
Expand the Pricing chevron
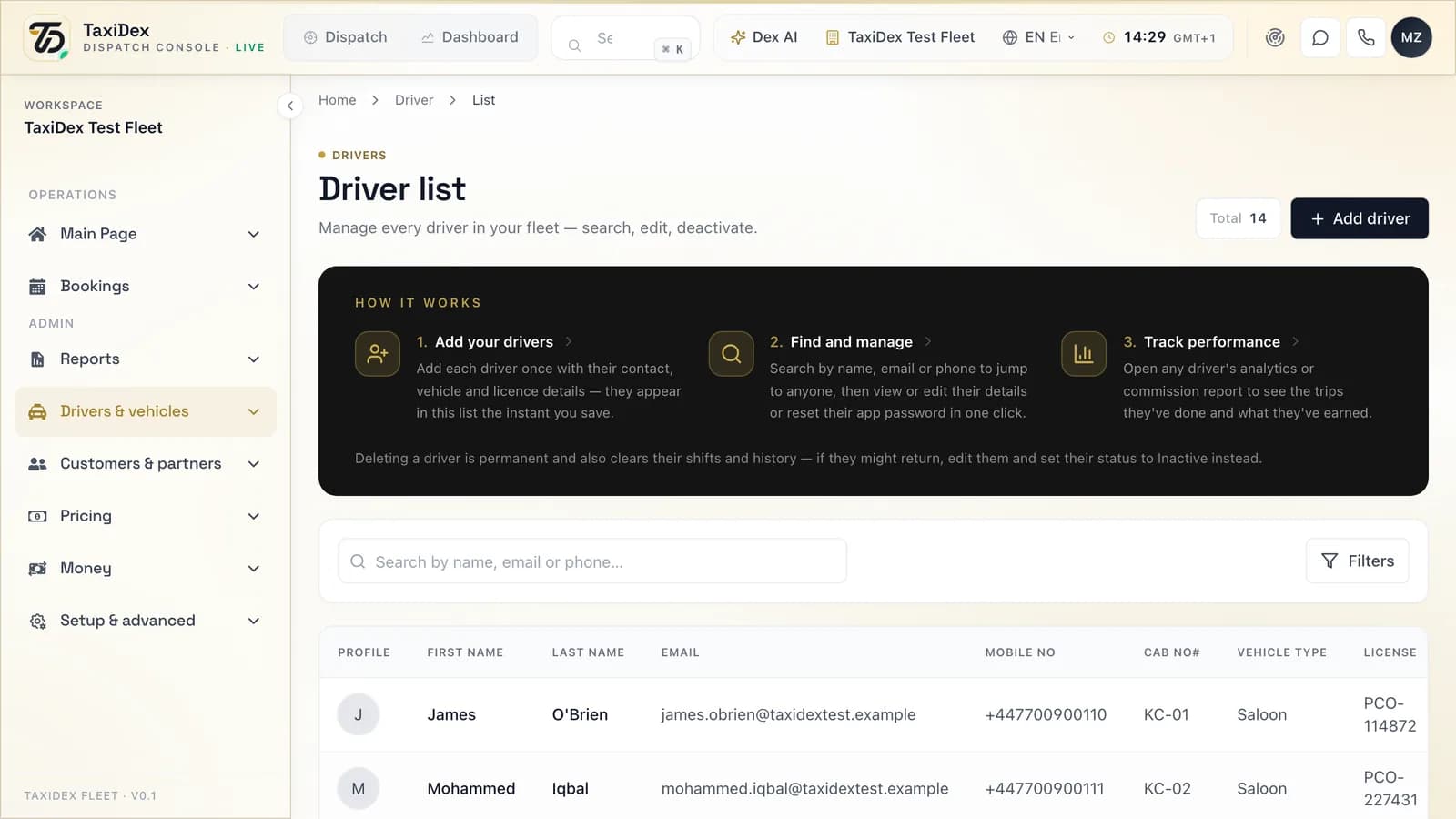tap(254, 516)
